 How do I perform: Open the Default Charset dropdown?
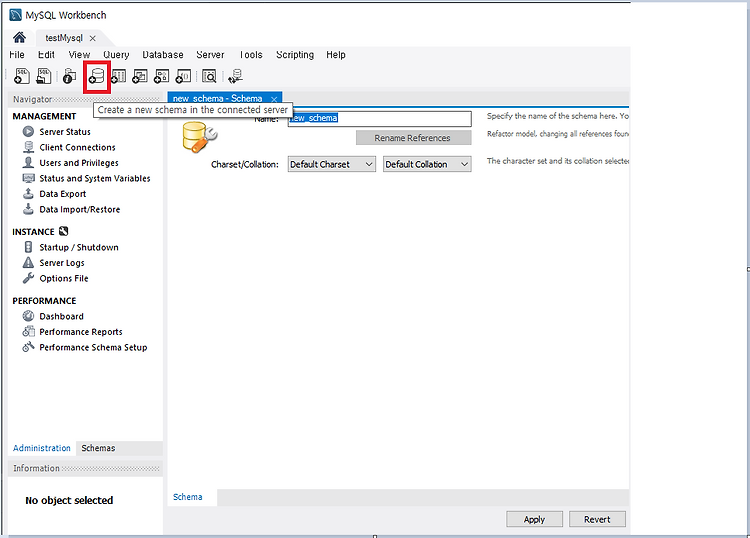tap(331, 164)
